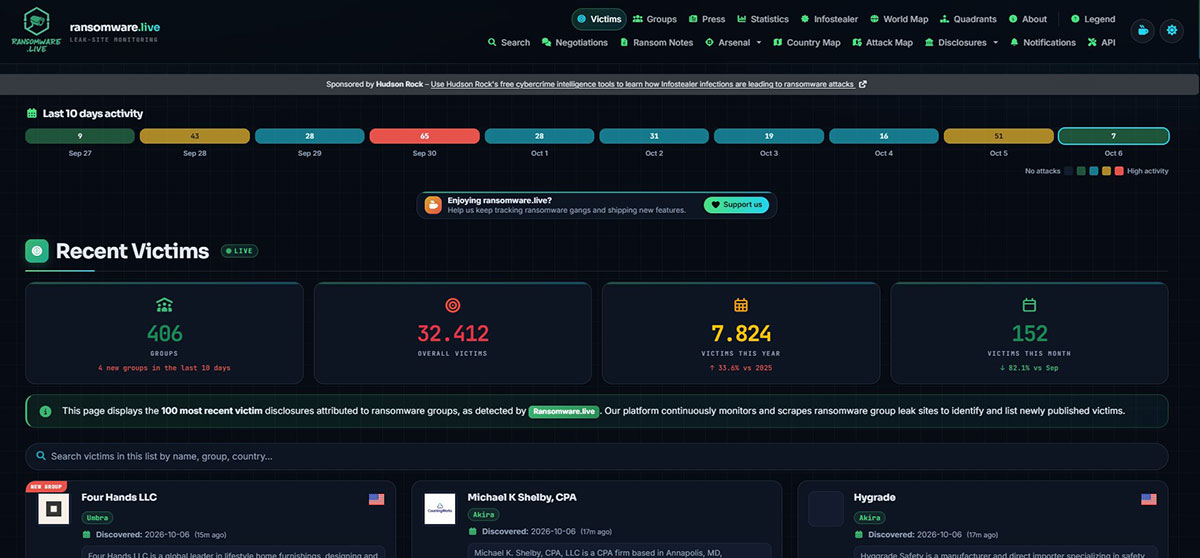Click the Akira tag under Michael K Shelby
The width and height of the screenshot is (1200, 558).
pyautogui.click(x=484, y=515)
